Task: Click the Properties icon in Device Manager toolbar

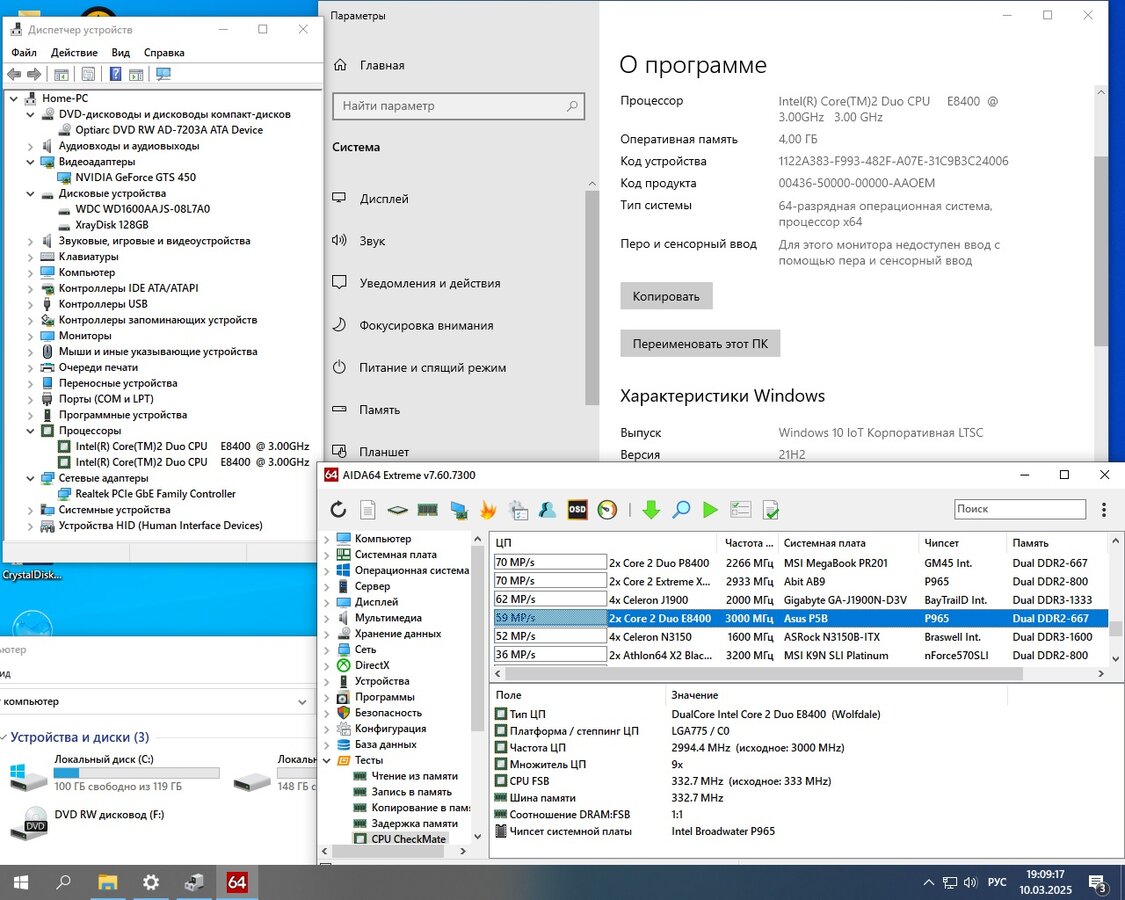Action: [x=88, y=74]
